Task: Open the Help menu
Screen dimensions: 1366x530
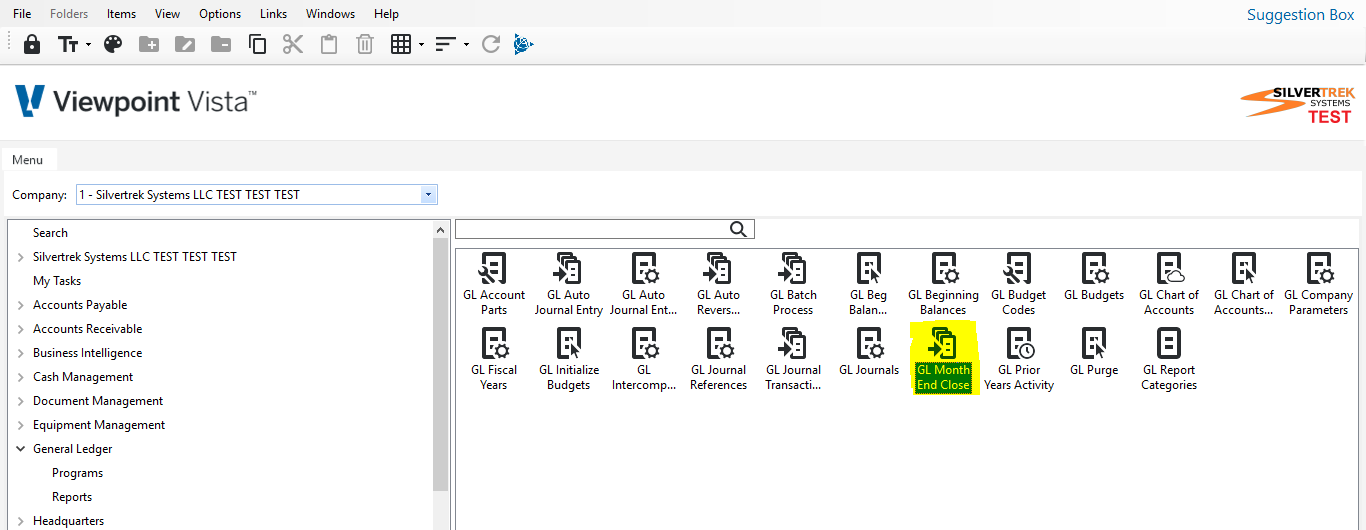Action: [386, 14]
